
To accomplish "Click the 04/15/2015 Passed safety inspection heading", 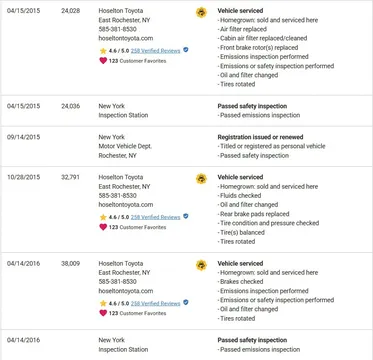I will click(x=252, y=106).
